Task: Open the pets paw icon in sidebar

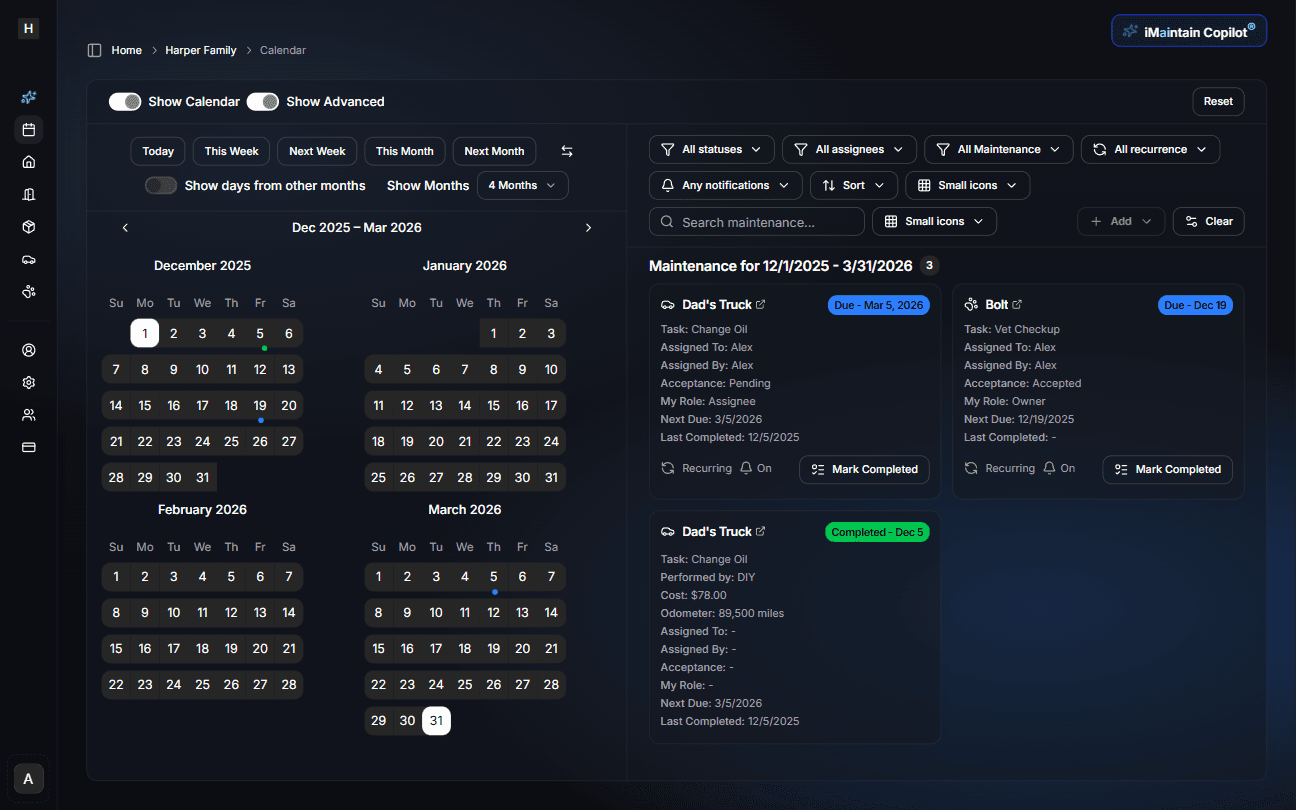Action: point(29,292)
